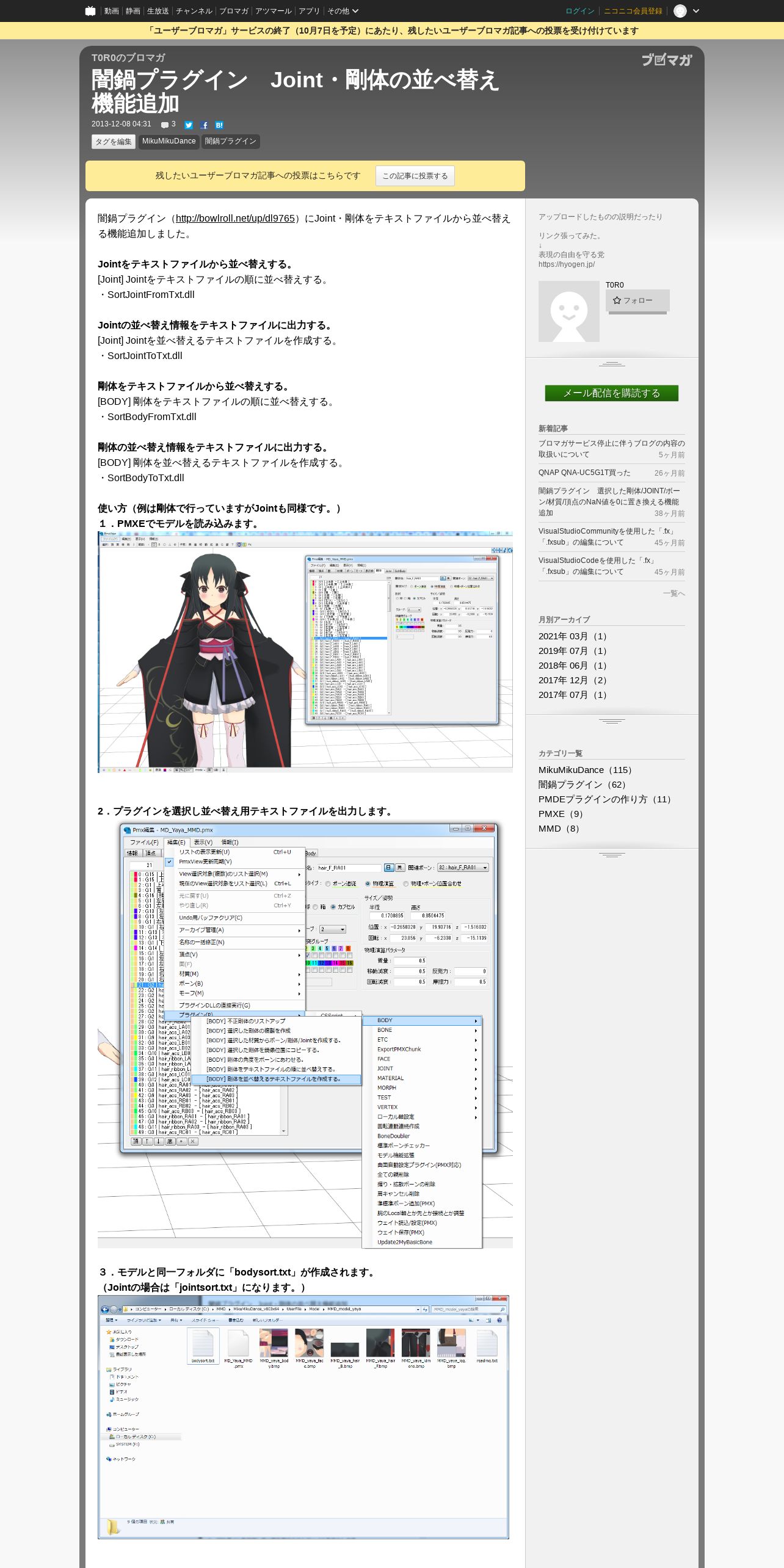The width and height of the screenshot is (784, 1568).
Task: Click the article date 2013-12-08 04:31
Action: point(122,124)
